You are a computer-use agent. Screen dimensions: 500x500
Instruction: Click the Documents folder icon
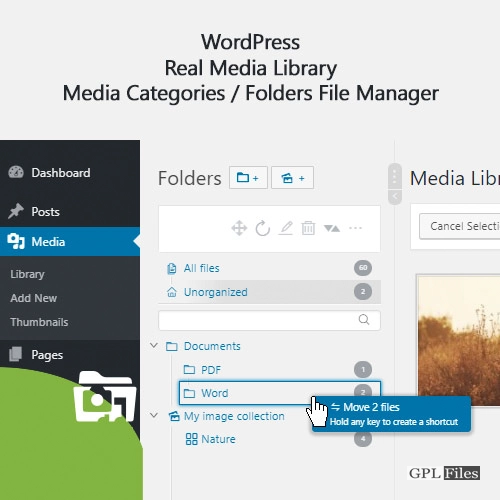pyautogui.click(x=172, y=346)
